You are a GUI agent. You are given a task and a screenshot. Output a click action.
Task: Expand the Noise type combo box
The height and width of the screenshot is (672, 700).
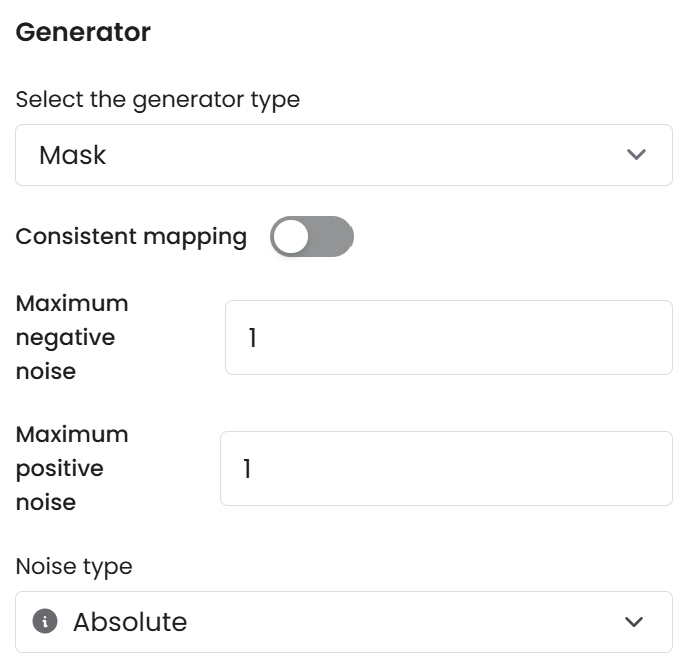pyautogui.click(x=343, y=622)
